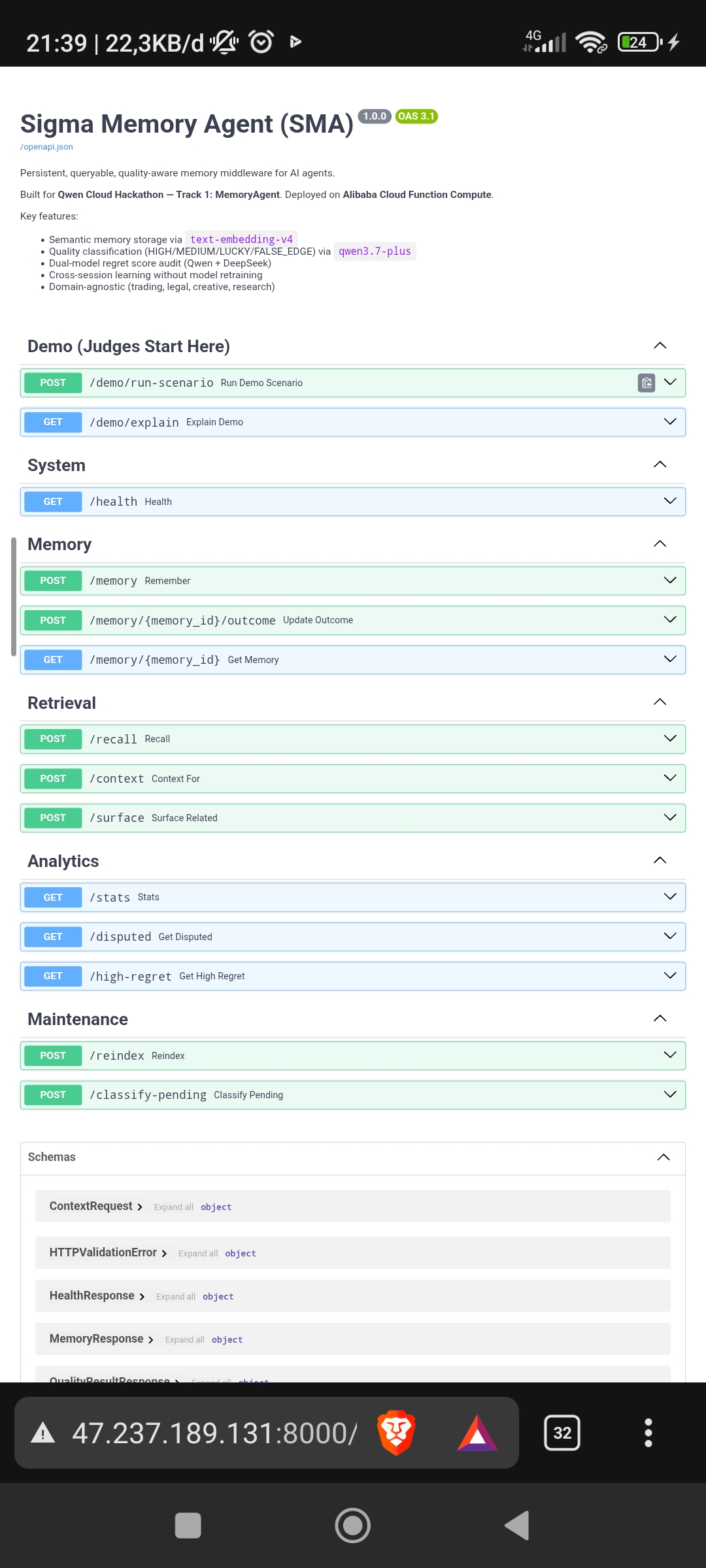
Task: Click the /surface path text
Action: (116, 818)
